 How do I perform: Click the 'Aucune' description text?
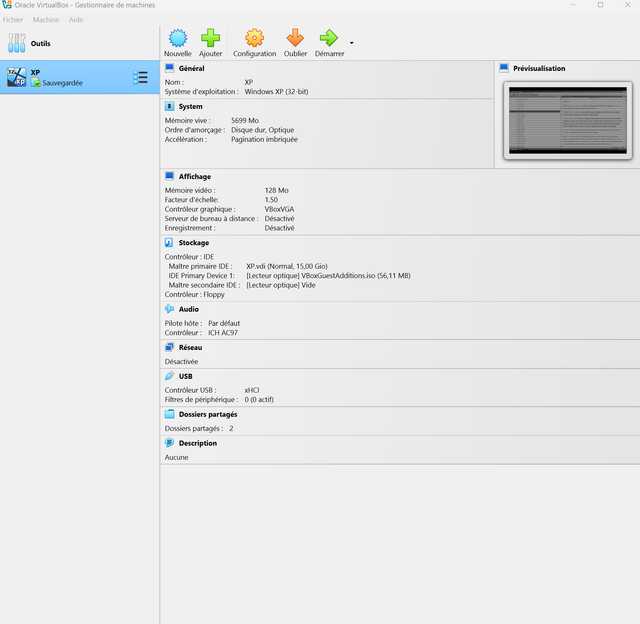[x=176, y=457]
